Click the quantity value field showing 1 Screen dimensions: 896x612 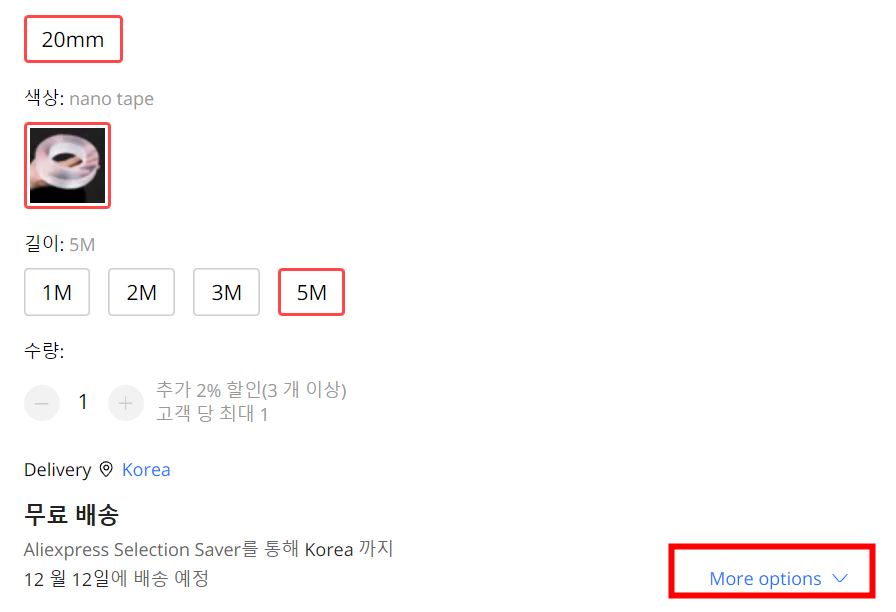coord(83,402)
